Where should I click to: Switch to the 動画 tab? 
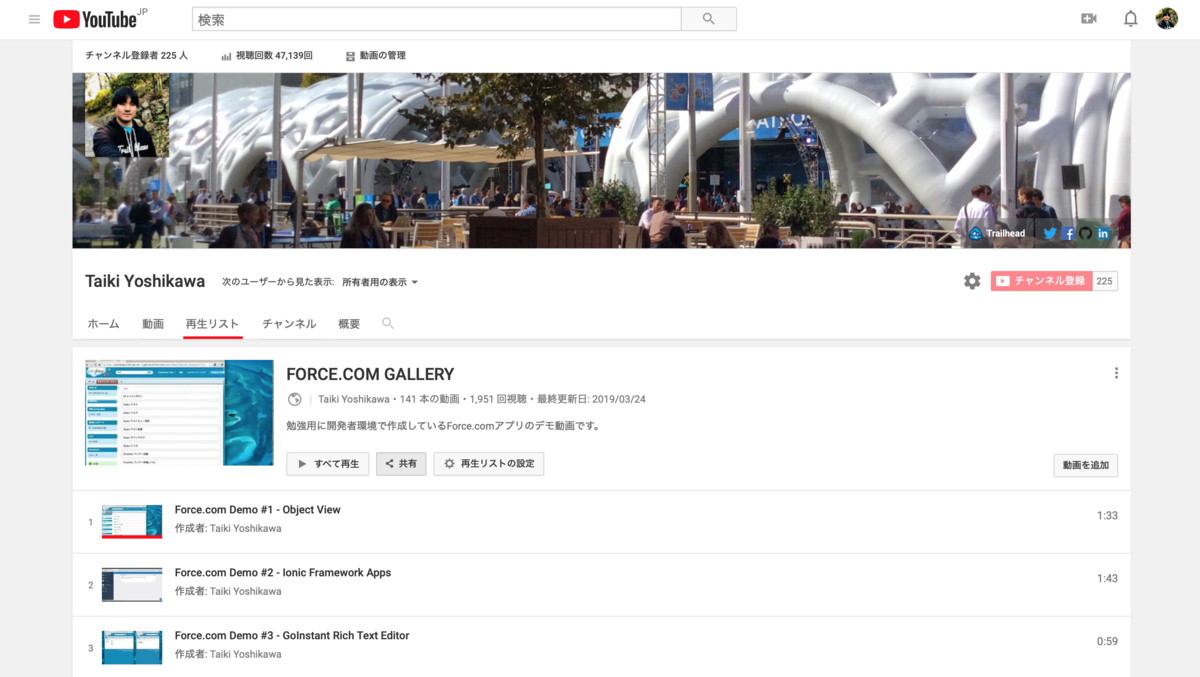coord(153,323)
